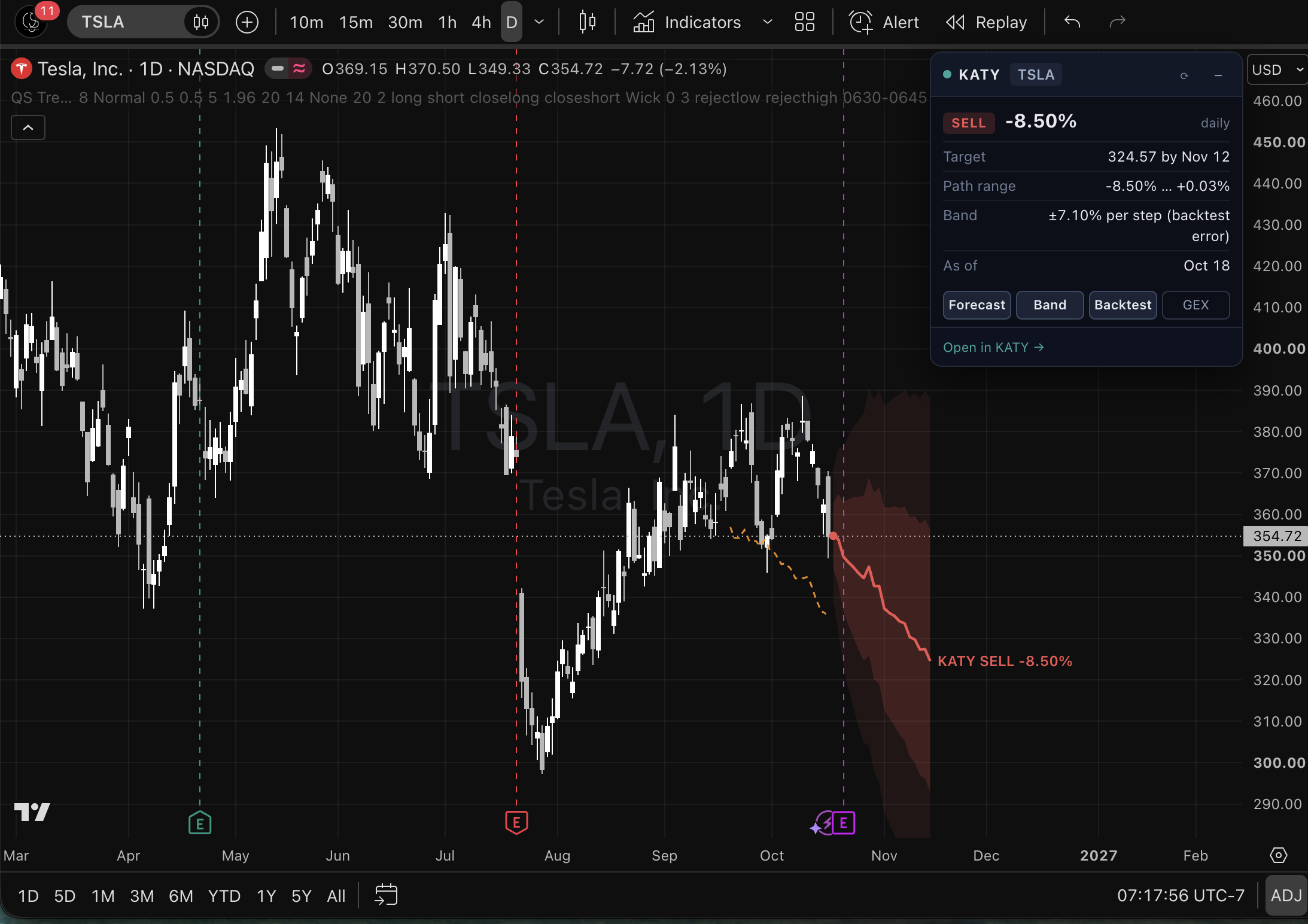
Task: Toggle the Forecast button in KATY panel
Action: coord(977,305)
